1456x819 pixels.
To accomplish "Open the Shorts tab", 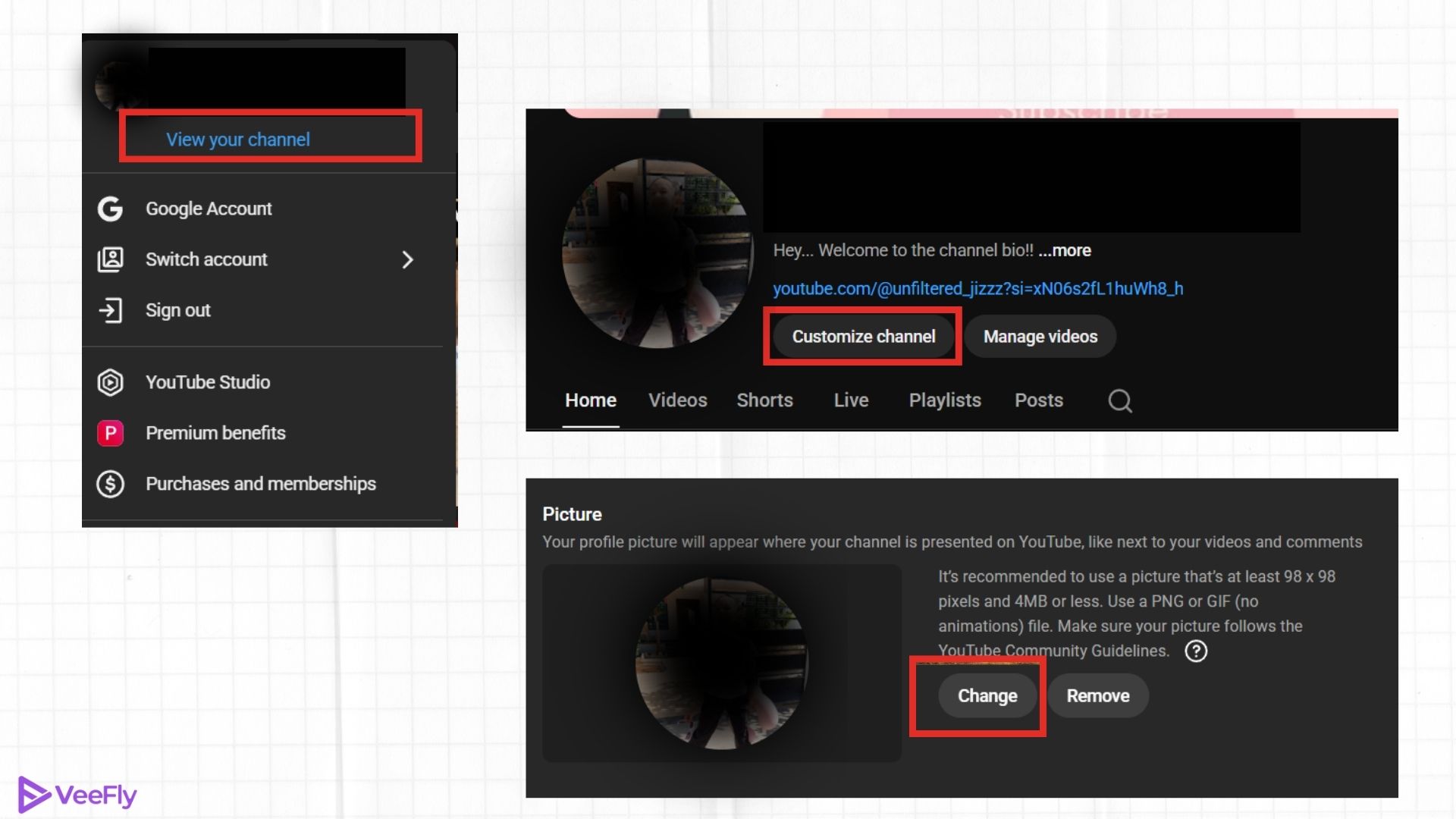I will [x=764, y=400].
